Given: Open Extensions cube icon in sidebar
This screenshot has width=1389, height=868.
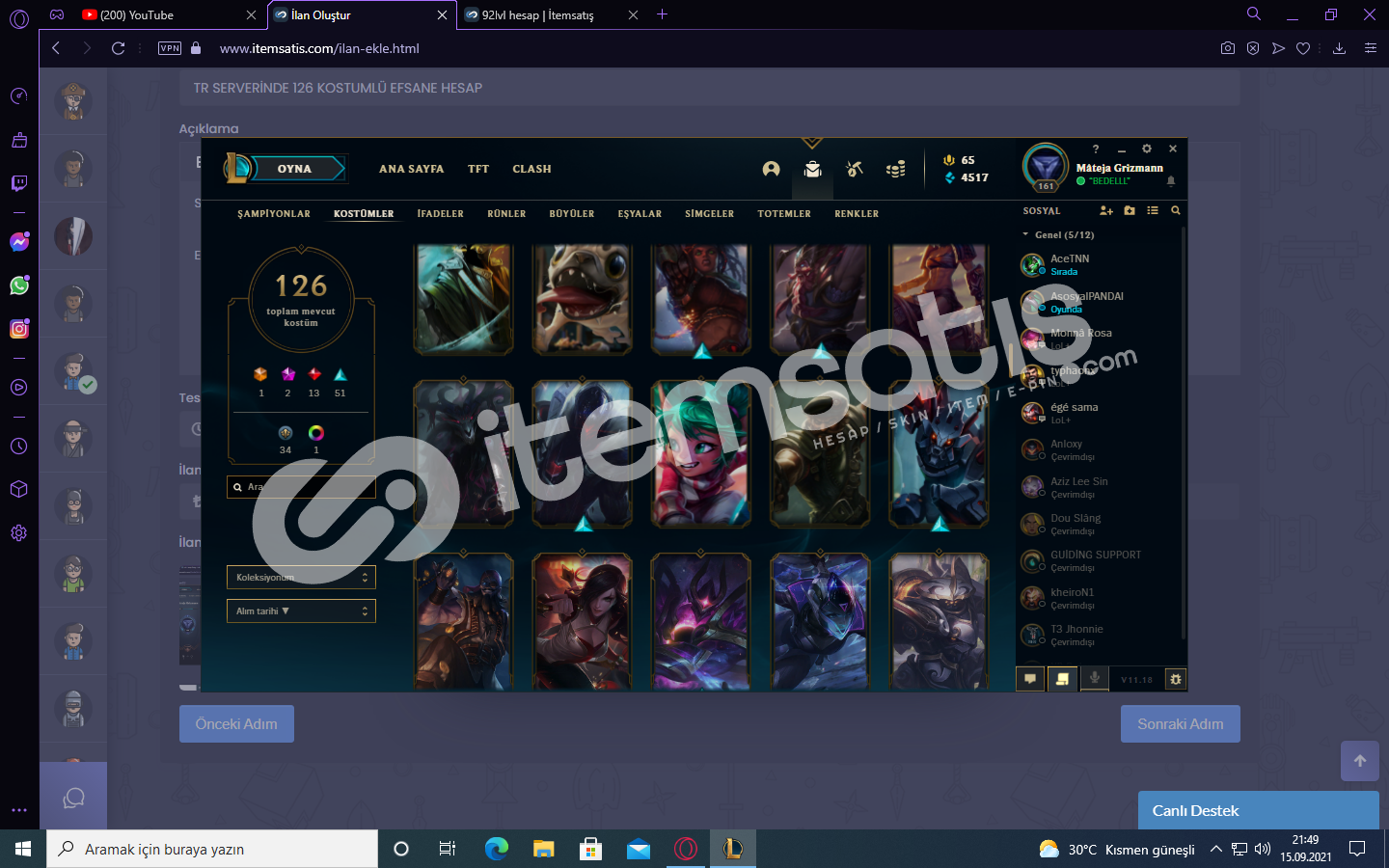Looking at the screenshot, I should pyautogui.click(x=19, y=489).
